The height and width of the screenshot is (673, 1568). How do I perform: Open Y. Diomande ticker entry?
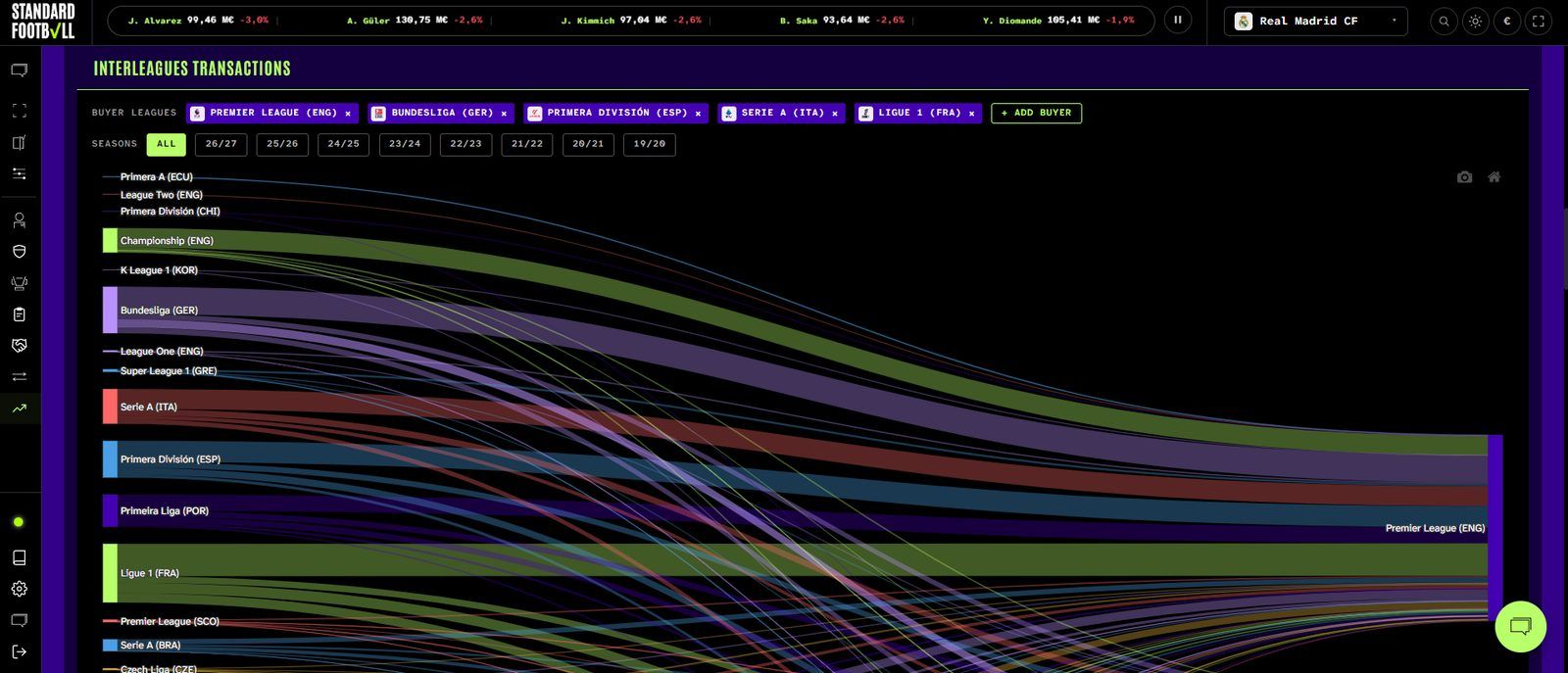1058,21
